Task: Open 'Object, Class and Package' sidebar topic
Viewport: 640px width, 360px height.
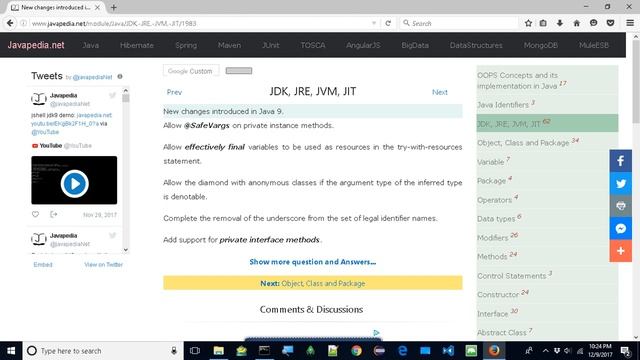Action: [547, 142]
